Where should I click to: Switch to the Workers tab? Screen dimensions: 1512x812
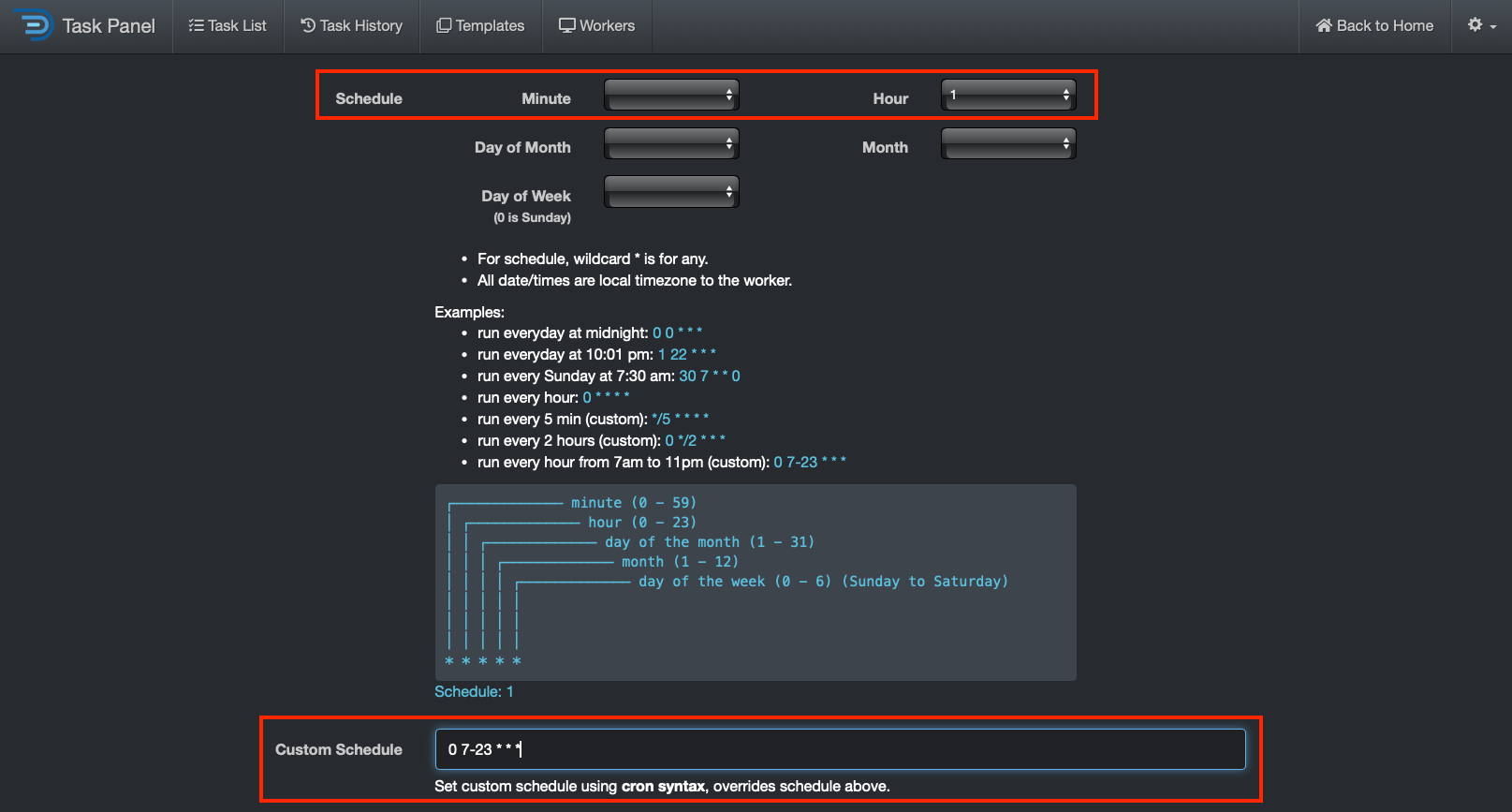click(596, 26)
